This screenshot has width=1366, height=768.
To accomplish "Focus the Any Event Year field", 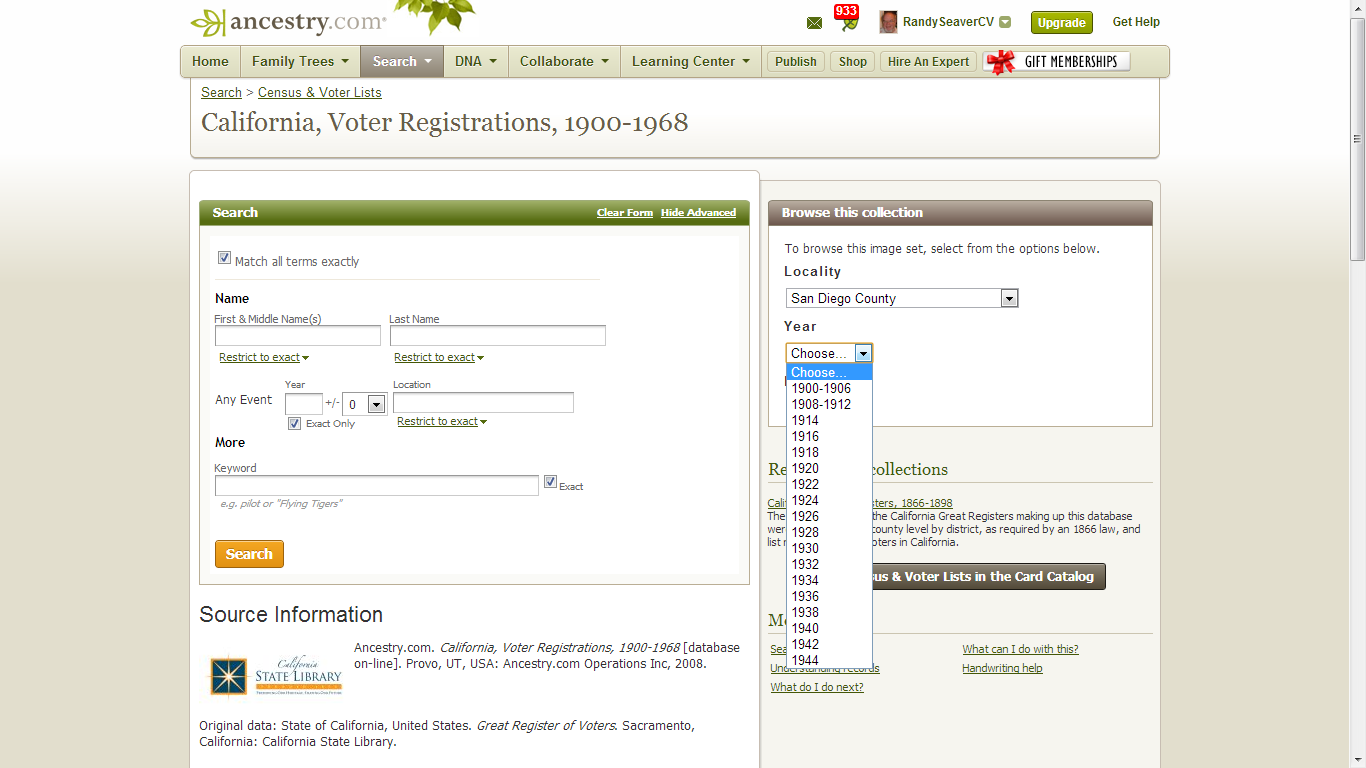I will [304, 403].
